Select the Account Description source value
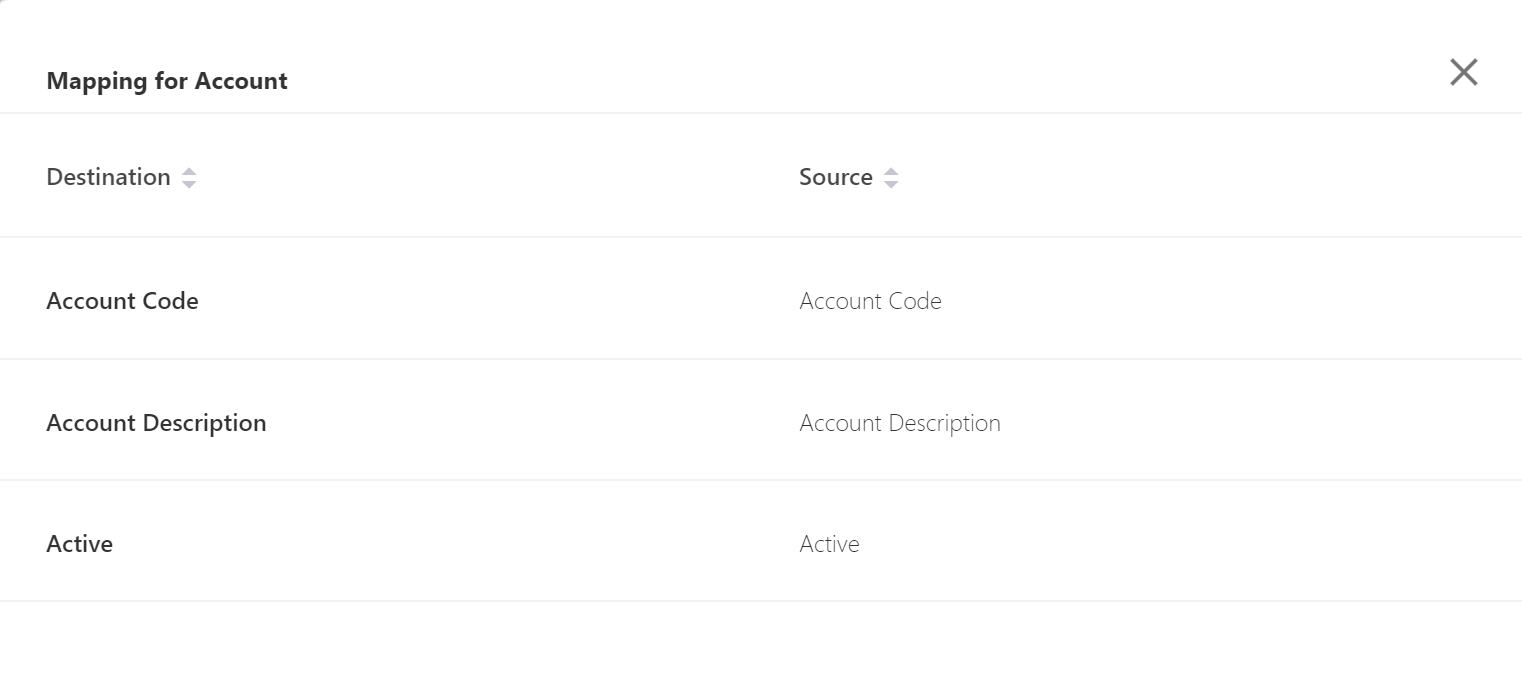The height and width of the screenshot is (674, 1522). (x=899, y=423)
